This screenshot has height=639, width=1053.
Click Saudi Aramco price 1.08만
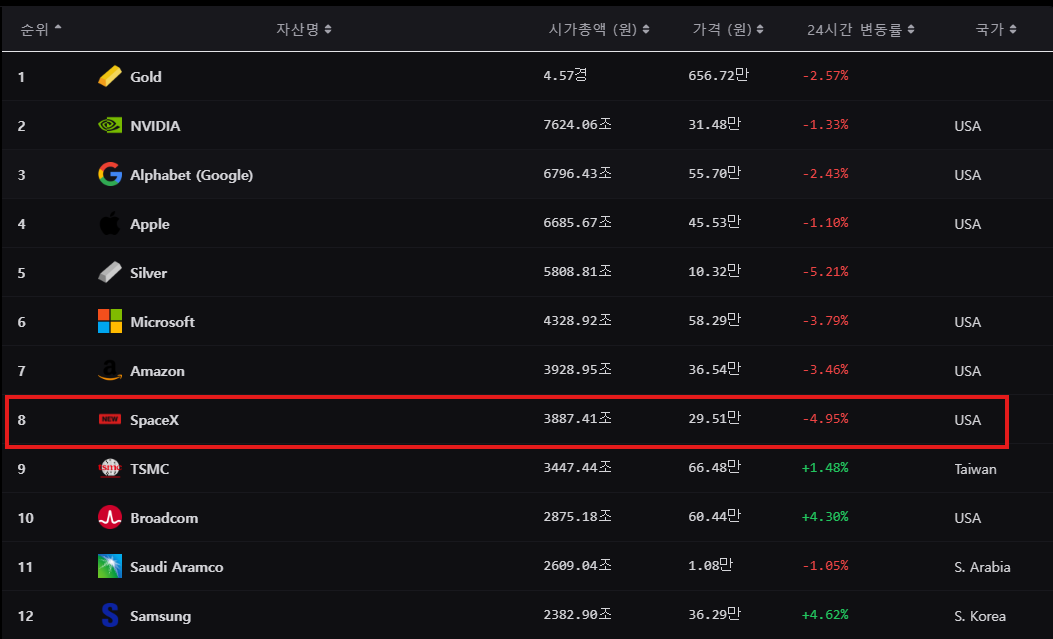711,565
